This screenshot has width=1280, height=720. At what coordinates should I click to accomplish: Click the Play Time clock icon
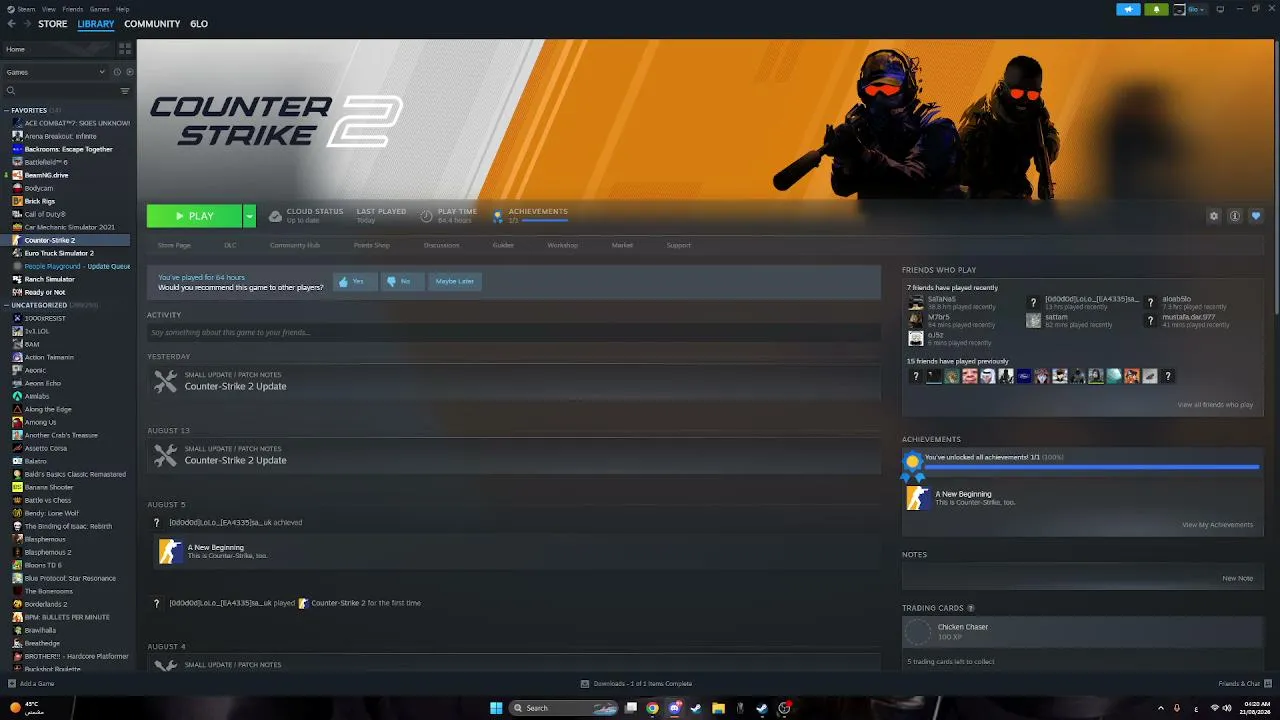[427, 216]
